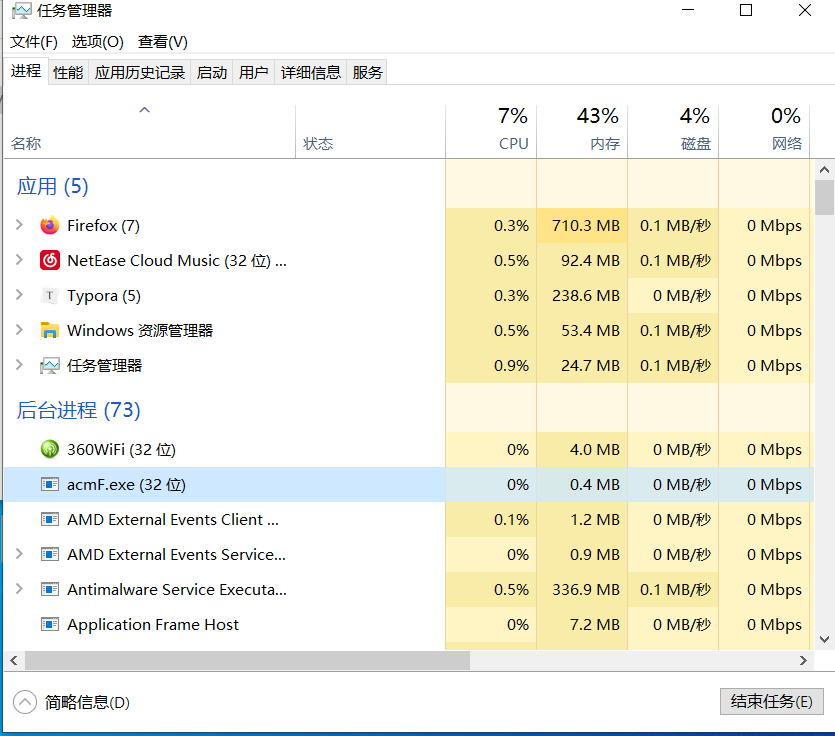The image size is (835, 736).
Task: Click the horizontal scrollbar right arrow
Action: [803, 661]
